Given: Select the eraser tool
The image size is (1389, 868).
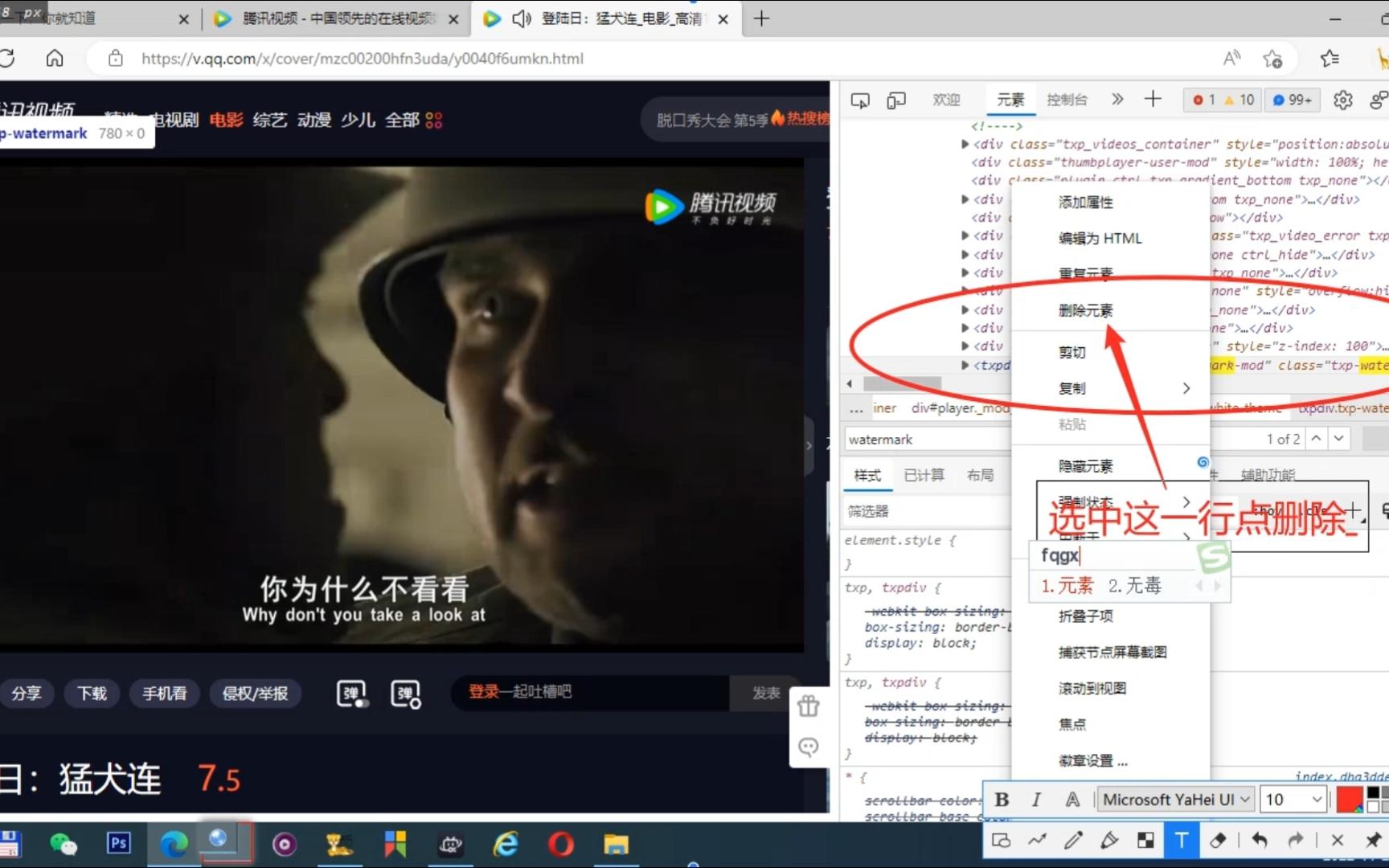Looking at the screenshot, I should 1218,841.
